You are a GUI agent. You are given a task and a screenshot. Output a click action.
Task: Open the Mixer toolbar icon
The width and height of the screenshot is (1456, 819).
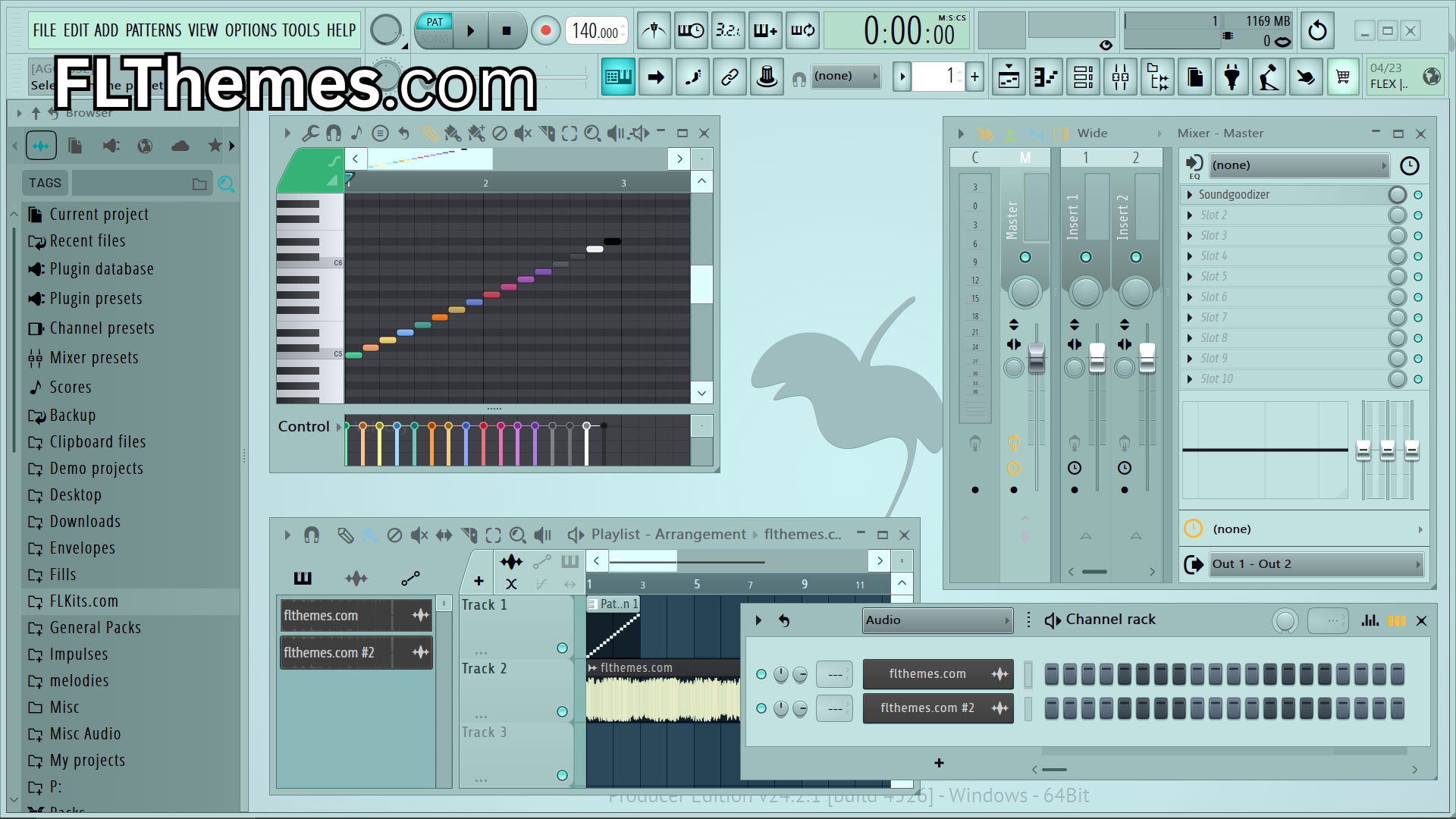(1121, 77)
